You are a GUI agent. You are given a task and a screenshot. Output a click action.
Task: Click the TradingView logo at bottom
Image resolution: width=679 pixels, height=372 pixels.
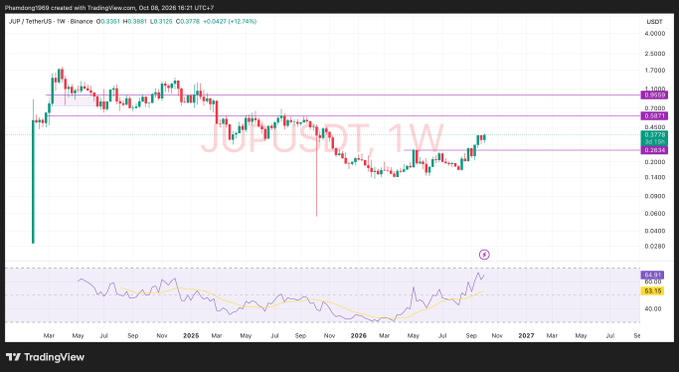(x=45, y=357)
